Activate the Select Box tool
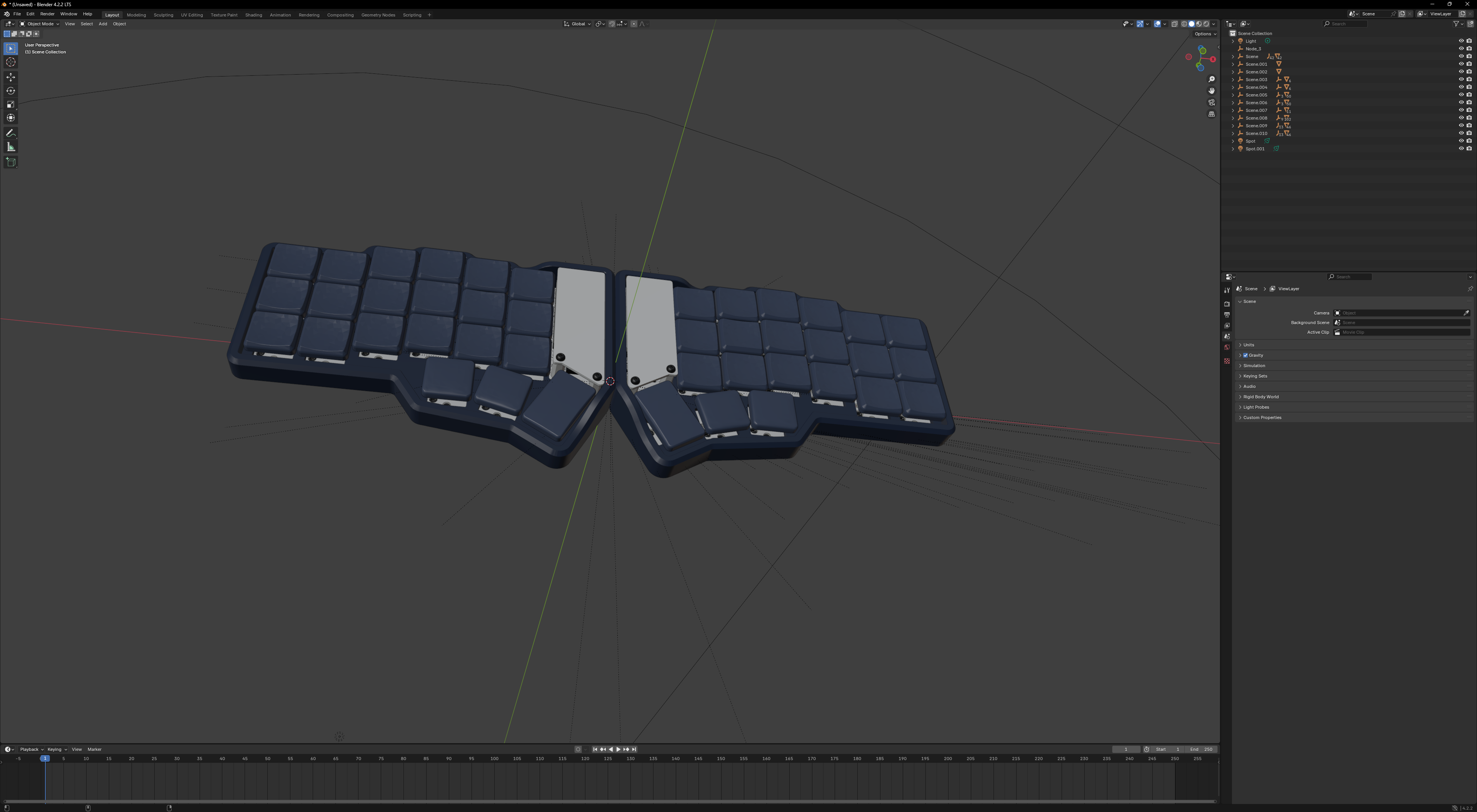Screen dimensions: 1477x812 click(11, 49)
